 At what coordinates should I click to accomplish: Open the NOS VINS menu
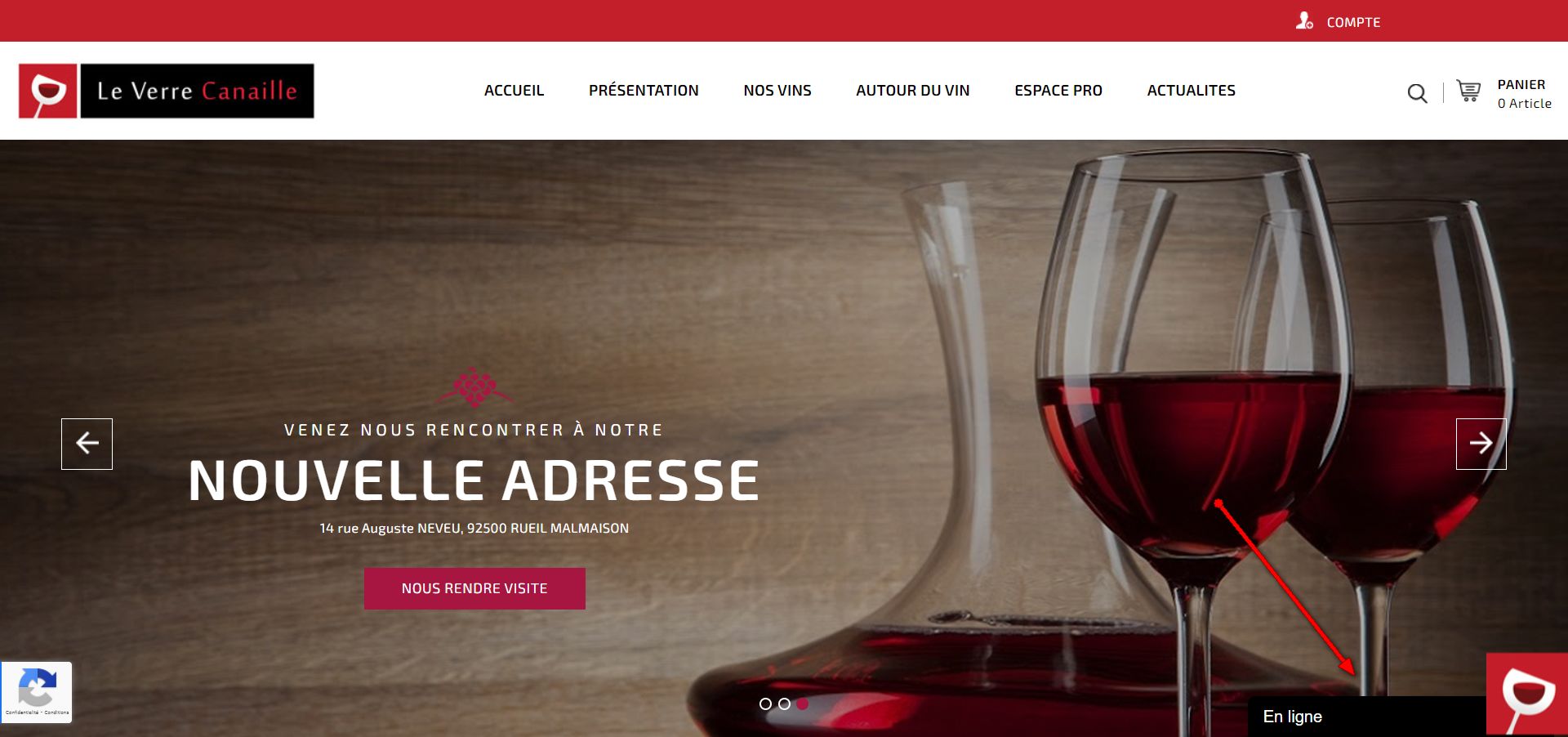click(777, 91)
